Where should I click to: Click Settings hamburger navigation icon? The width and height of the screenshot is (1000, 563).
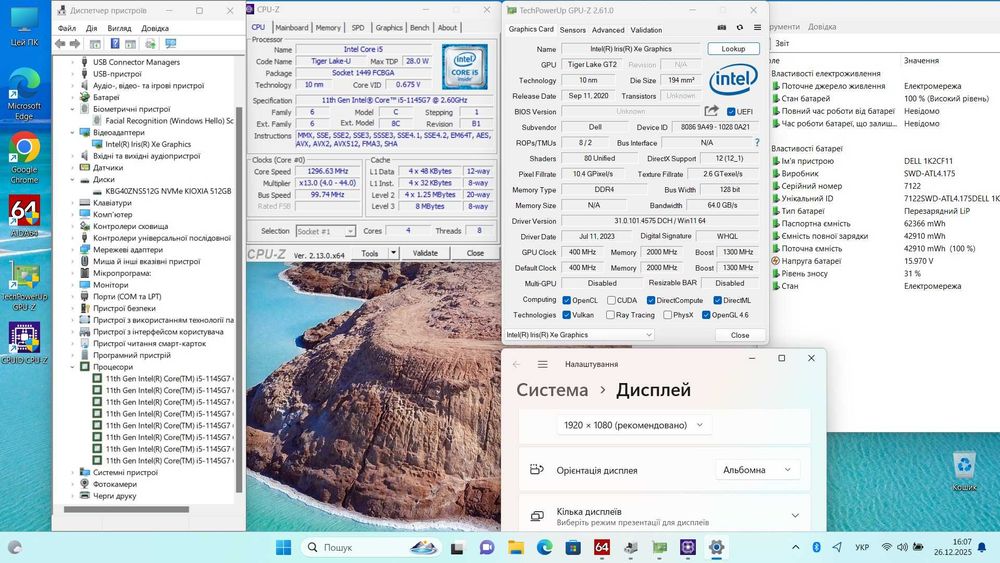[543, 364]
